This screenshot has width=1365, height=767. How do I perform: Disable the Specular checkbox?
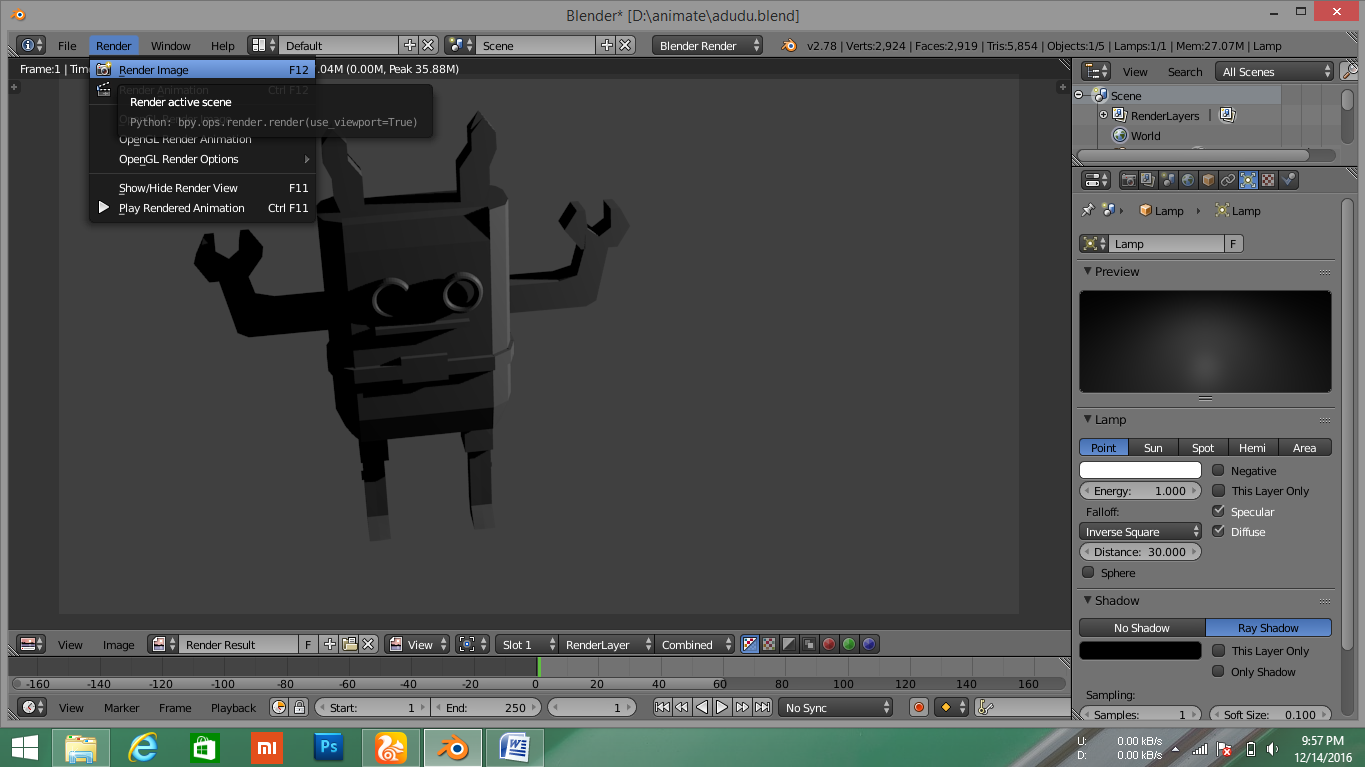click(x=1218, y=511)
